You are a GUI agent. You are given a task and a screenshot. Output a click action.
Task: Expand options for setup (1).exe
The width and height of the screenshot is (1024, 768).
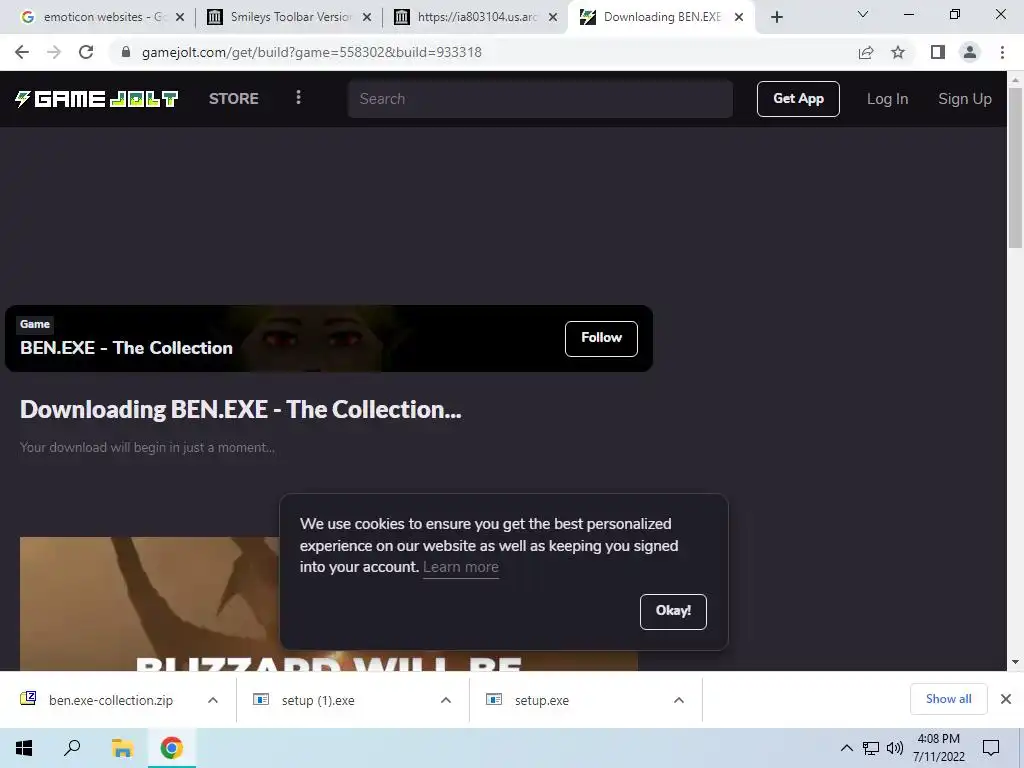tap(446, 700)
